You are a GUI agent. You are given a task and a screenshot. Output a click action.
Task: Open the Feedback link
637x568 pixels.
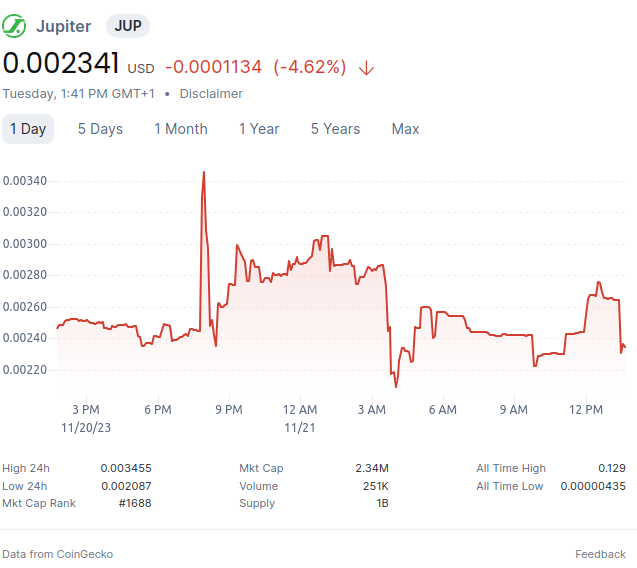pos(600,554)
